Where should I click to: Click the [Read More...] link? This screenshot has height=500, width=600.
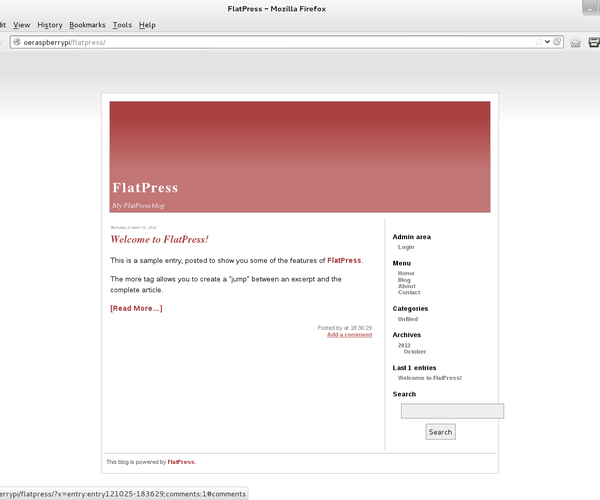(x=136, y=308)
